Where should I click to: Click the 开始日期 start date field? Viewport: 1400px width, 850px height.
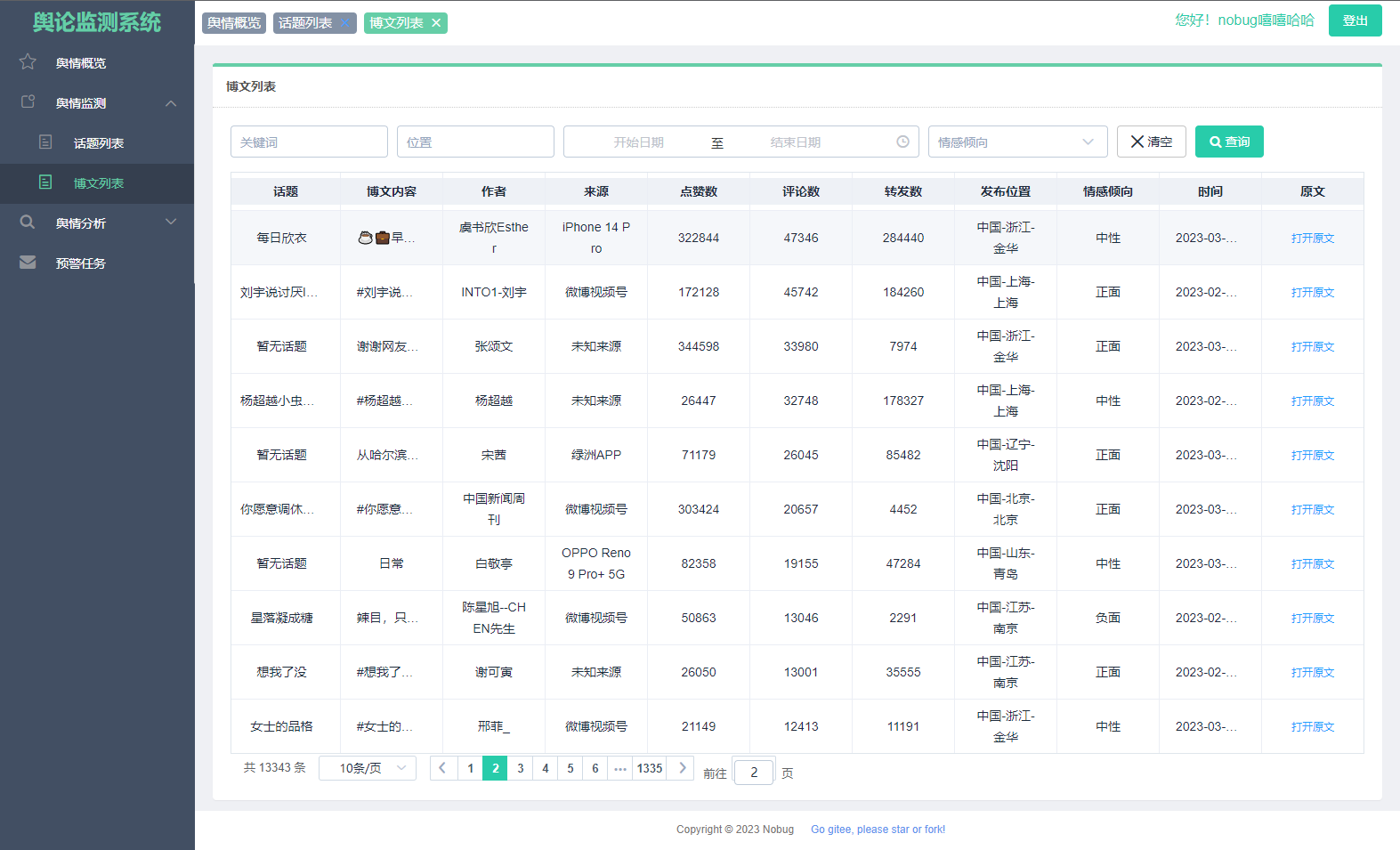tap(638, 142)
